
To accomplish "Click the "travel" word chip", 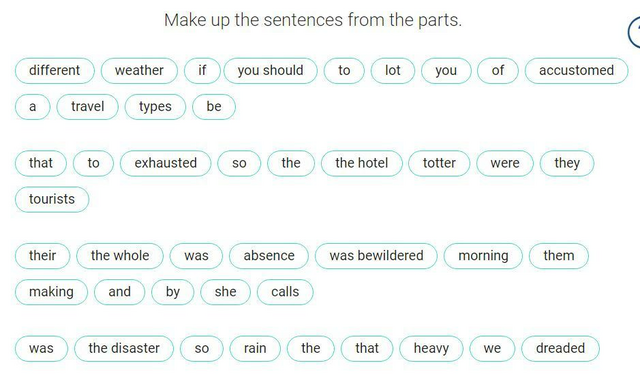I will (x=87, y=107).
